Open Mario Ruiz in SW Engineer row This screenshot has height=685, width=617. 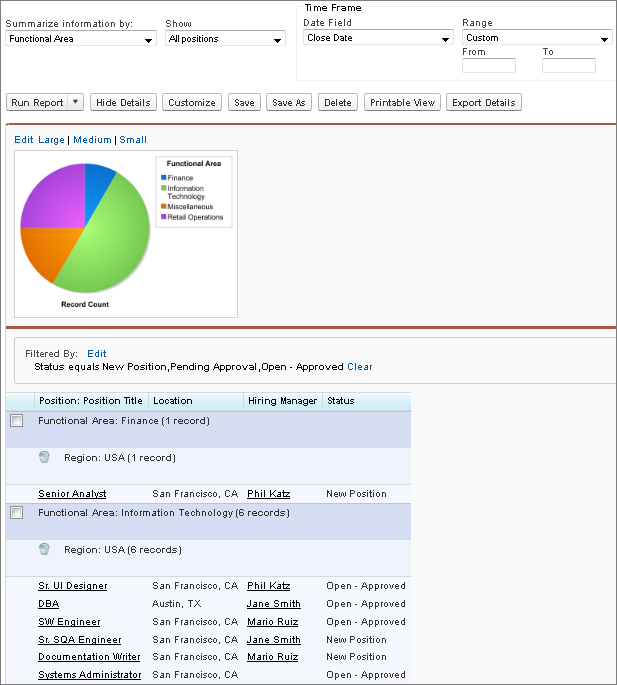(x=273, y=622)
